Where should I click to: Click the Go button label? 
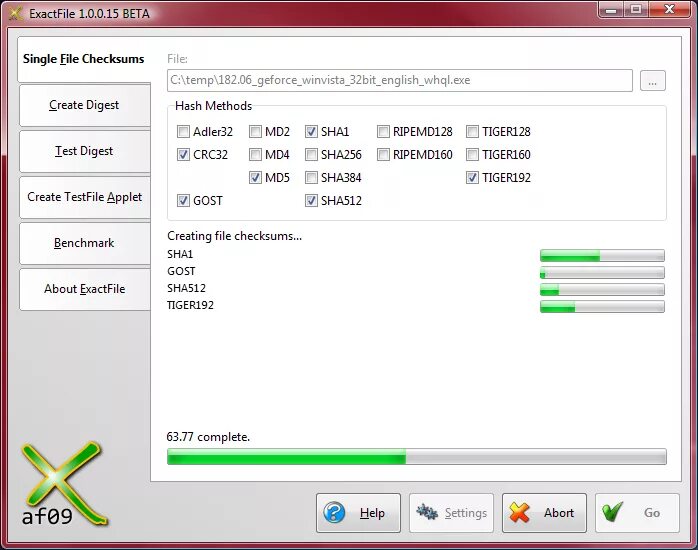652,513
